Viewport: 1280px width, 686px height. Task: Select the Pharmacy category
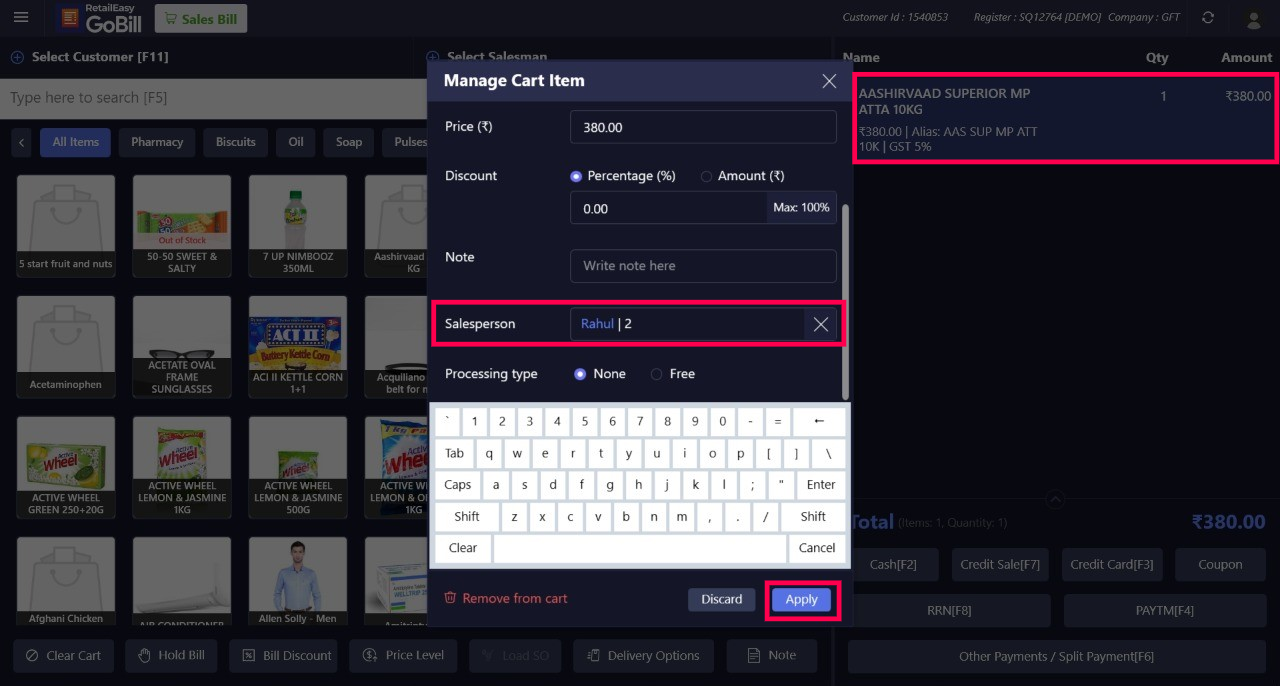click(x=157, y=142)
